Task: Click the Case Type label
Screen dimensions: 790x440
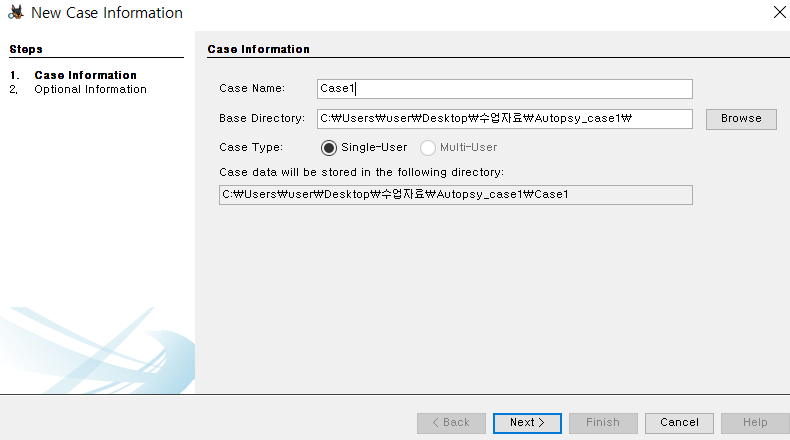Action: coord(251,147)
